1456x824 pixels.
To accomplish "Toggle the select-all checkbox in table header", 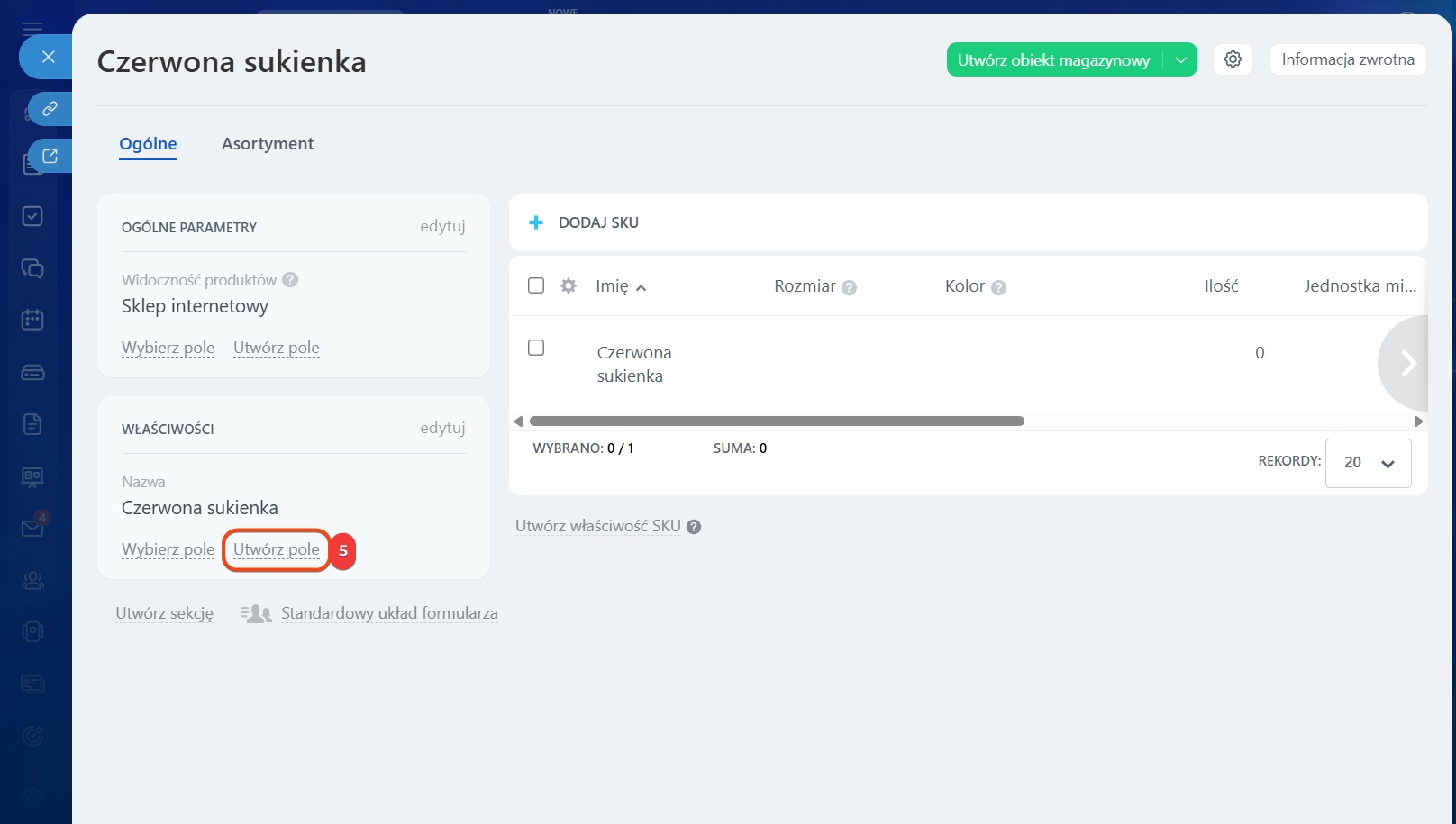I will (x=536, y=285).
